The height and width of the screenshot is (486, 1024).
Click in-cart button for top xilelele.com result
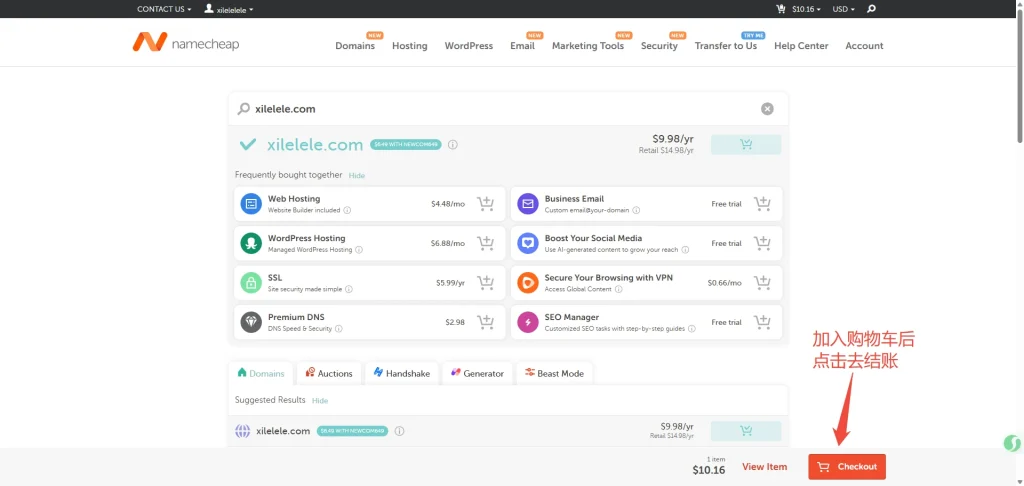(746, 144)
